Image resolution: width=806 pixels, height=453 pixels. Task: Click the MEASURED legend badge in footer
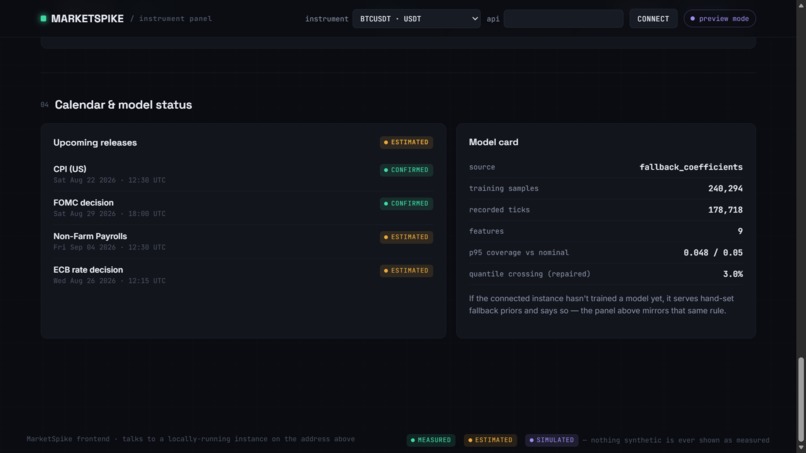point(431,440)
